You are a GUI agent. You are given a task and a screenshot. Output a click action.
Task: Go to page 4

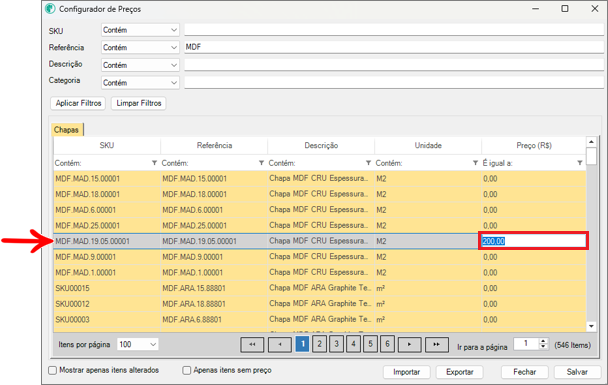353,344
